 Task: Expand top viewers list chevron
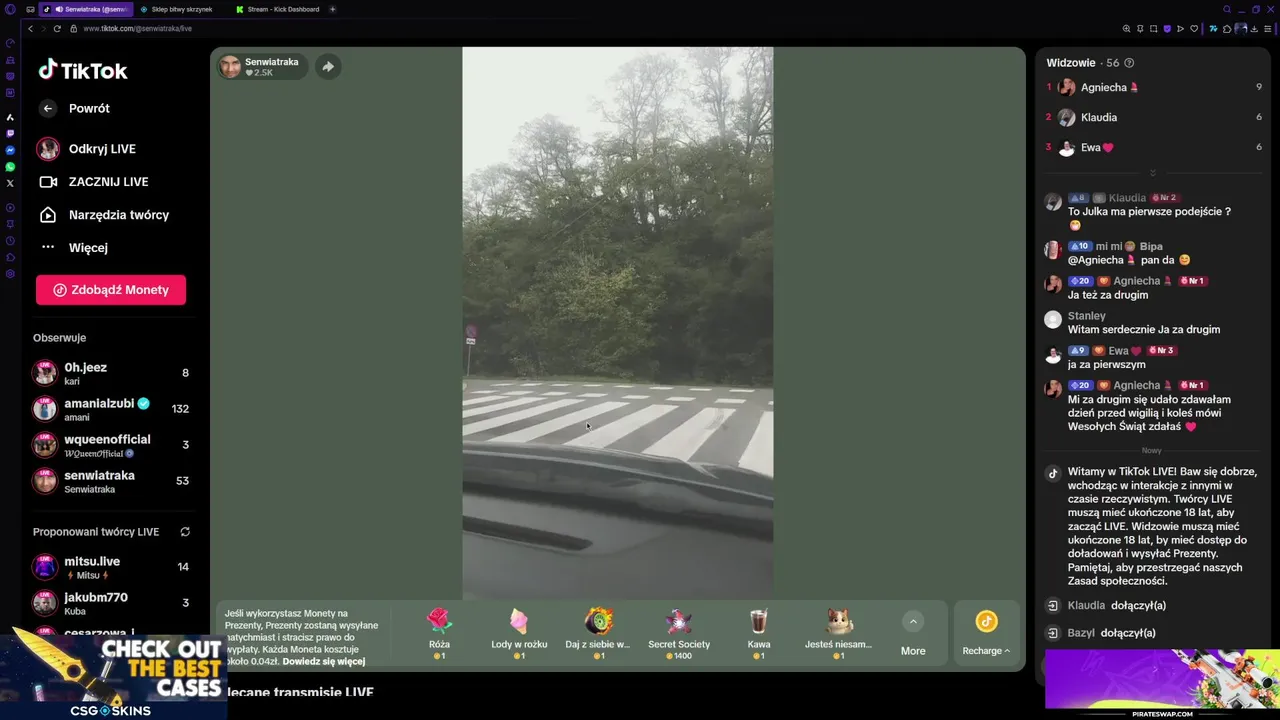[1152, 173]
